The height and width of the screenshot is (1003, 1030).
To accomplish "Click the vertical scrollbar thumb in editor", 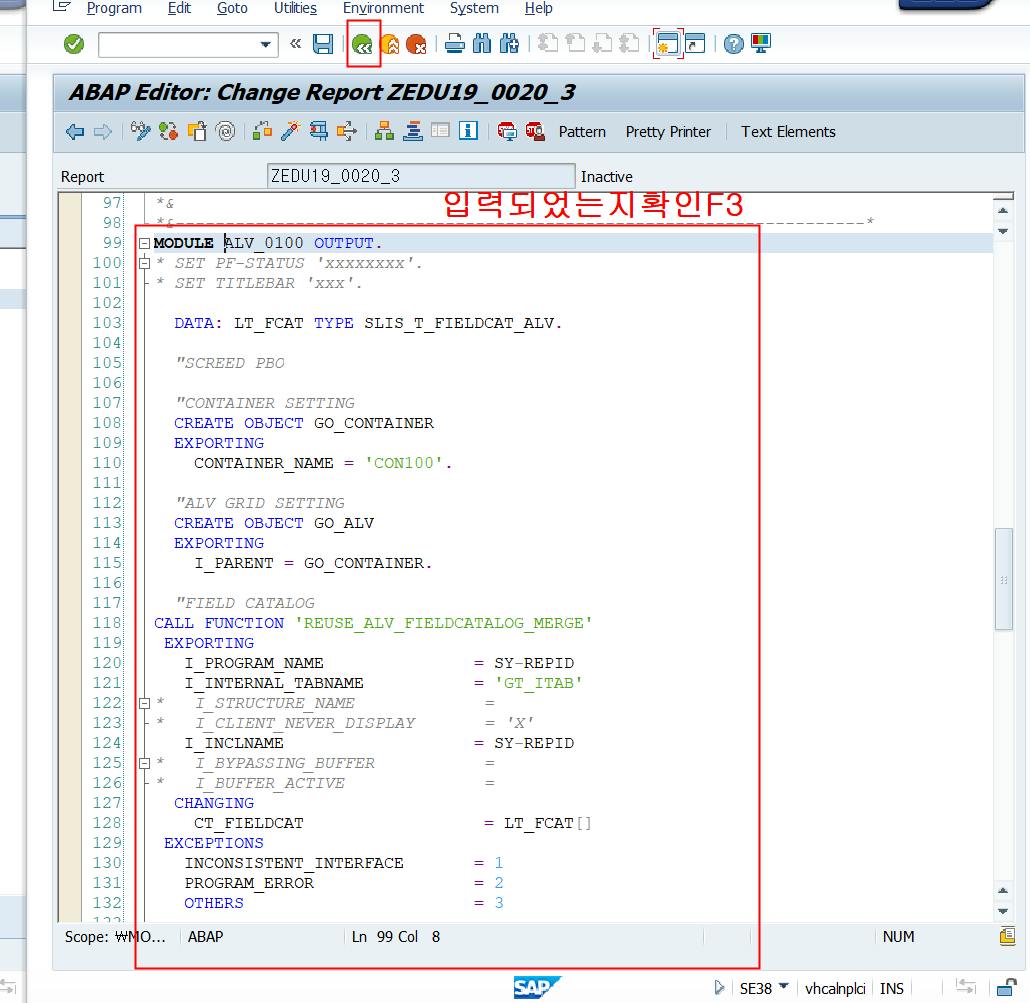I will click(1003, 579).
